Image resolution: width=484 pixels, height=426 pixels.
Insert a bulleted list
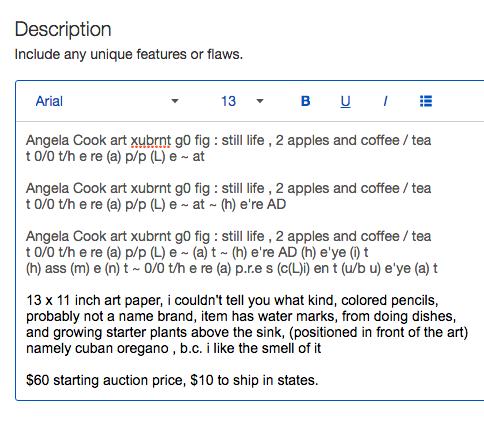426,101
